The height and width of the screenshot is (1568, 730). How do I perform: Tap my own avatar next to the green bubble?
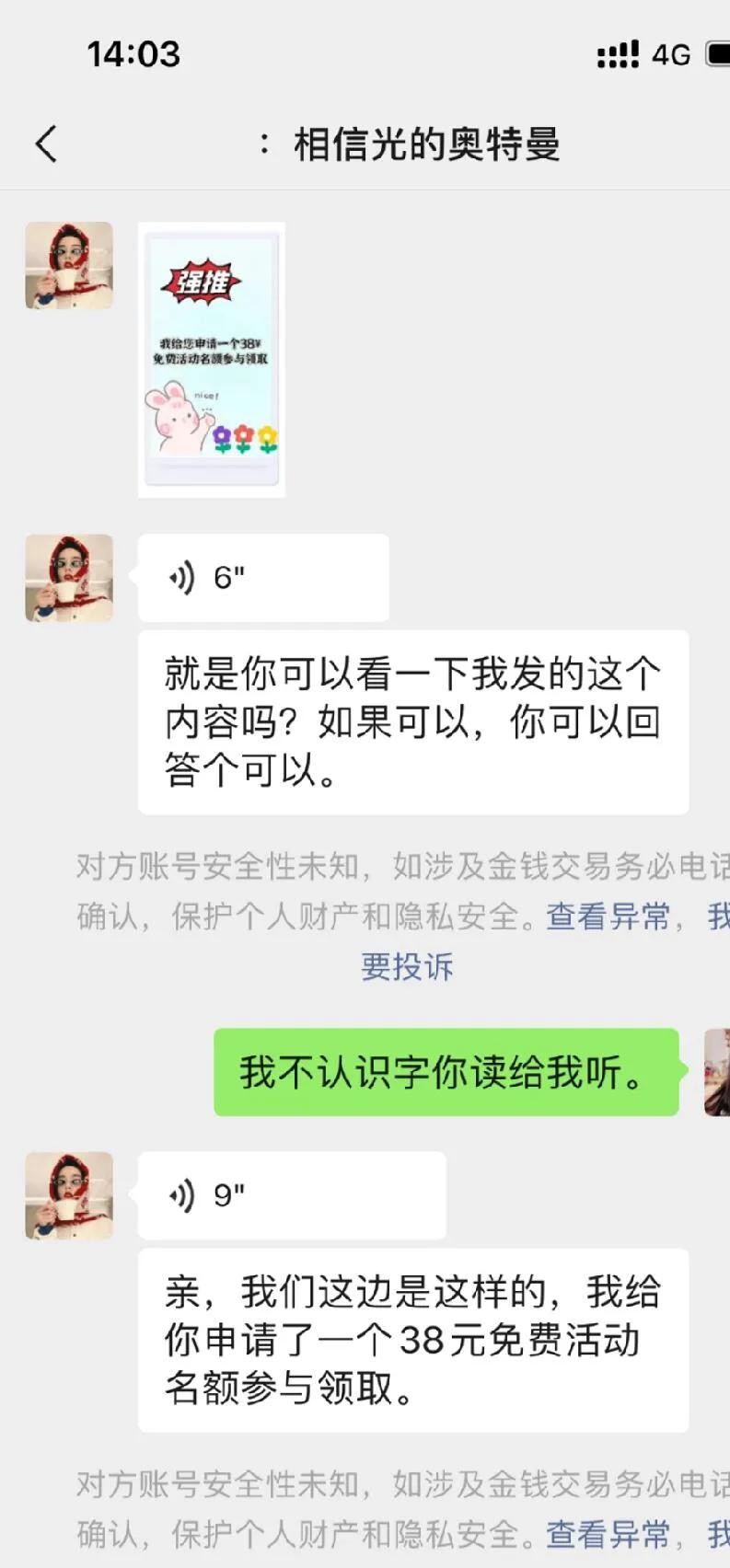pos(717,1072)
